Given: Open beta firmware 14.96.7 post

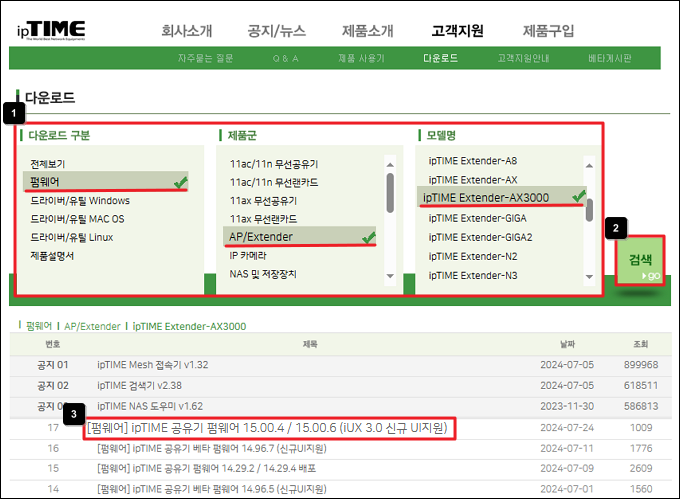Looking at the screenshot, I should click(212, 448).
